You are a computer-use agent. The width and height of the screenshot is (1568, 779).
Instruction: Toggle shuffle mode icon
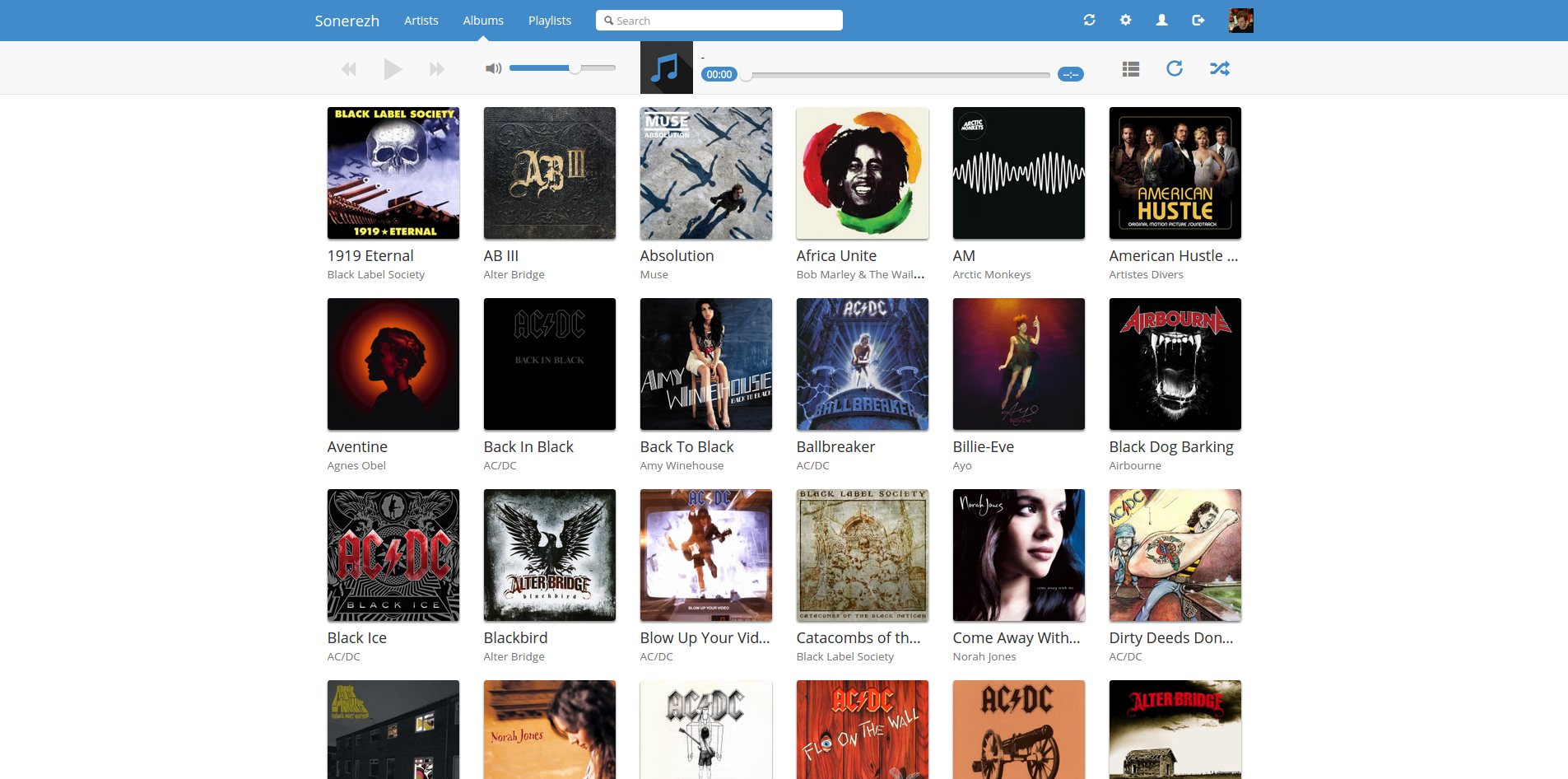coord(1220,68)
